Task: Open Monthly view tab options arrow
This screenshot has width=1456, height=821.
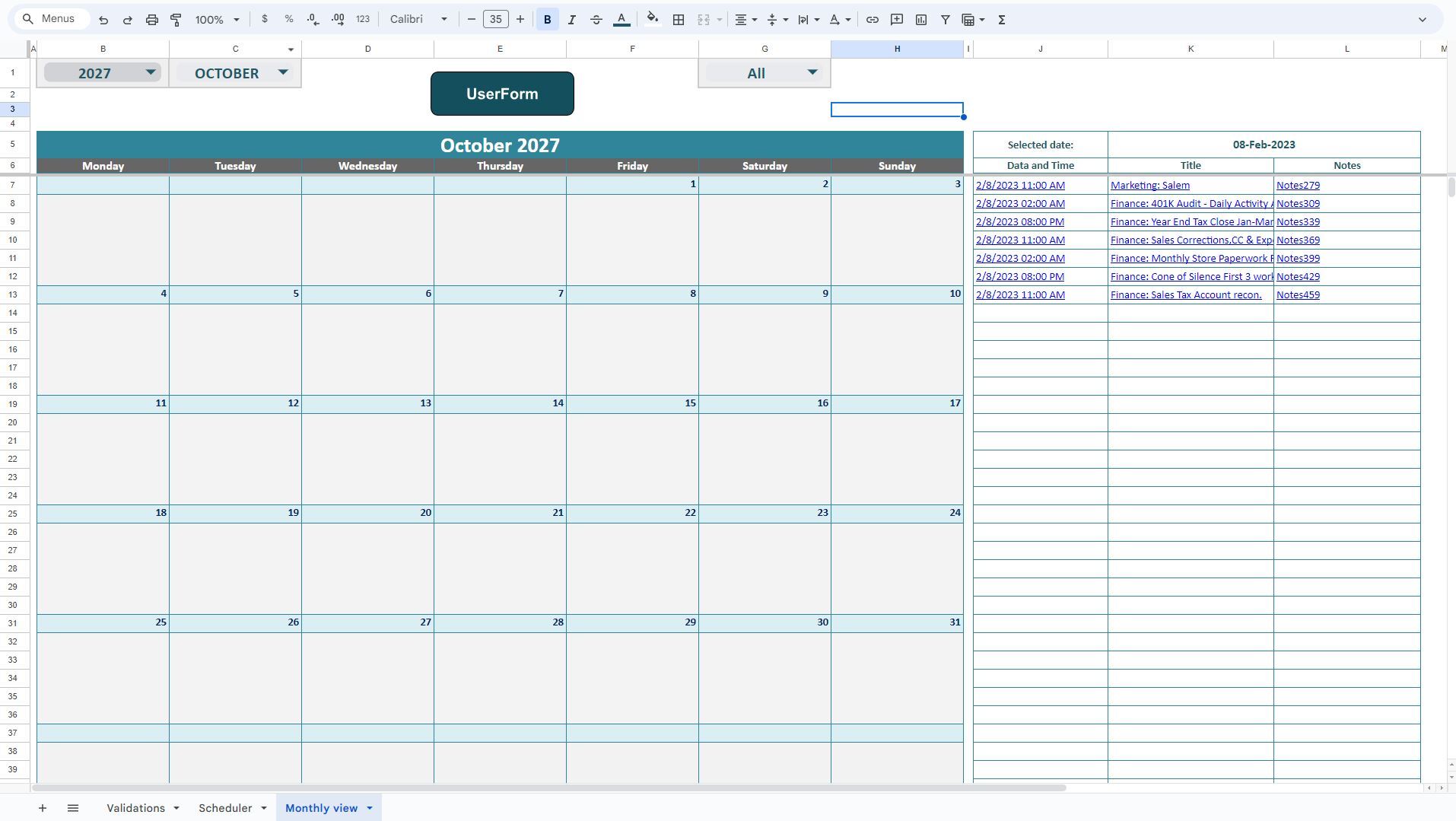Action: 370,808
